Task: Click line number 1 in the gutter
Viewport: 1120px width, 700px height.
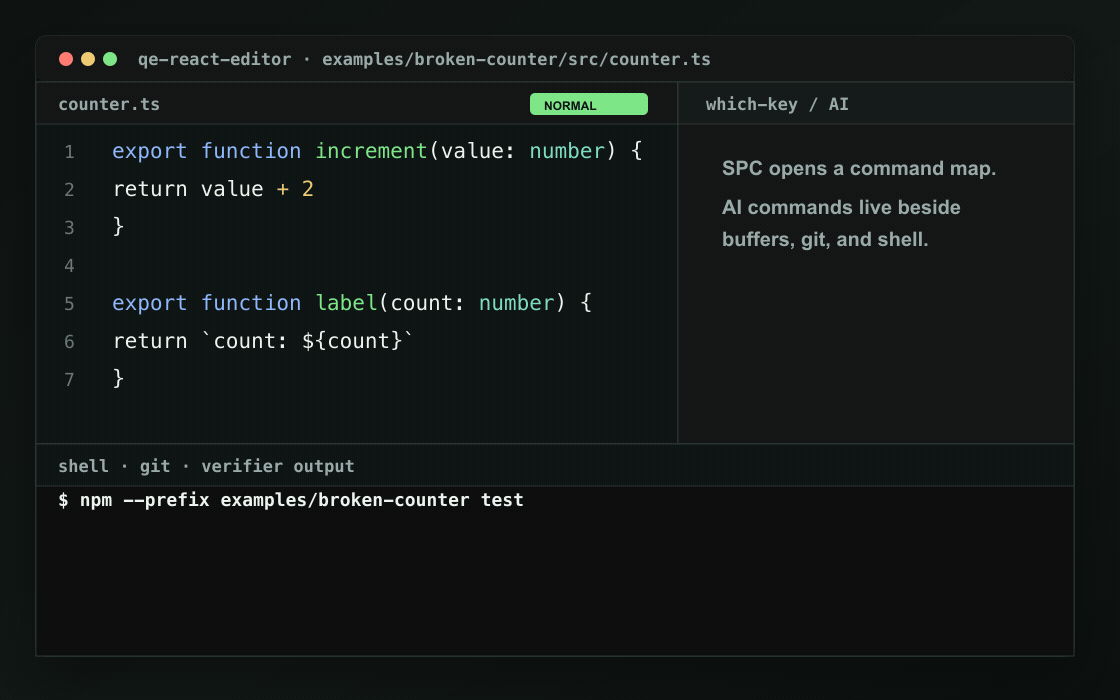Action: coord(69,151)
